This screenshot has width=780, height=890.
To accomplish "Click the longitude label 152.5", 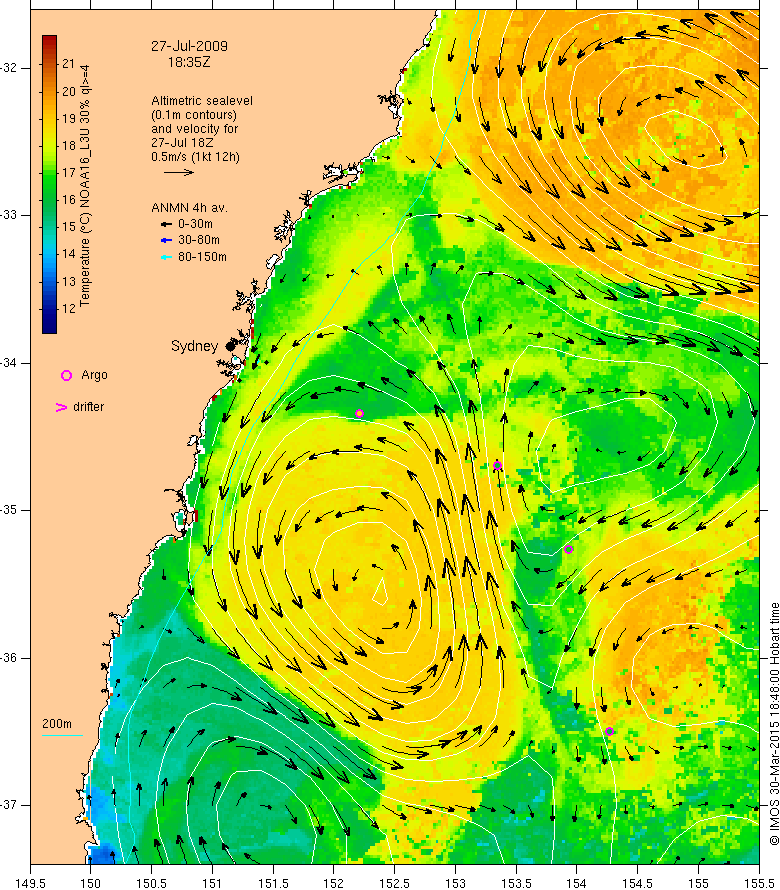I will point(394,883).
